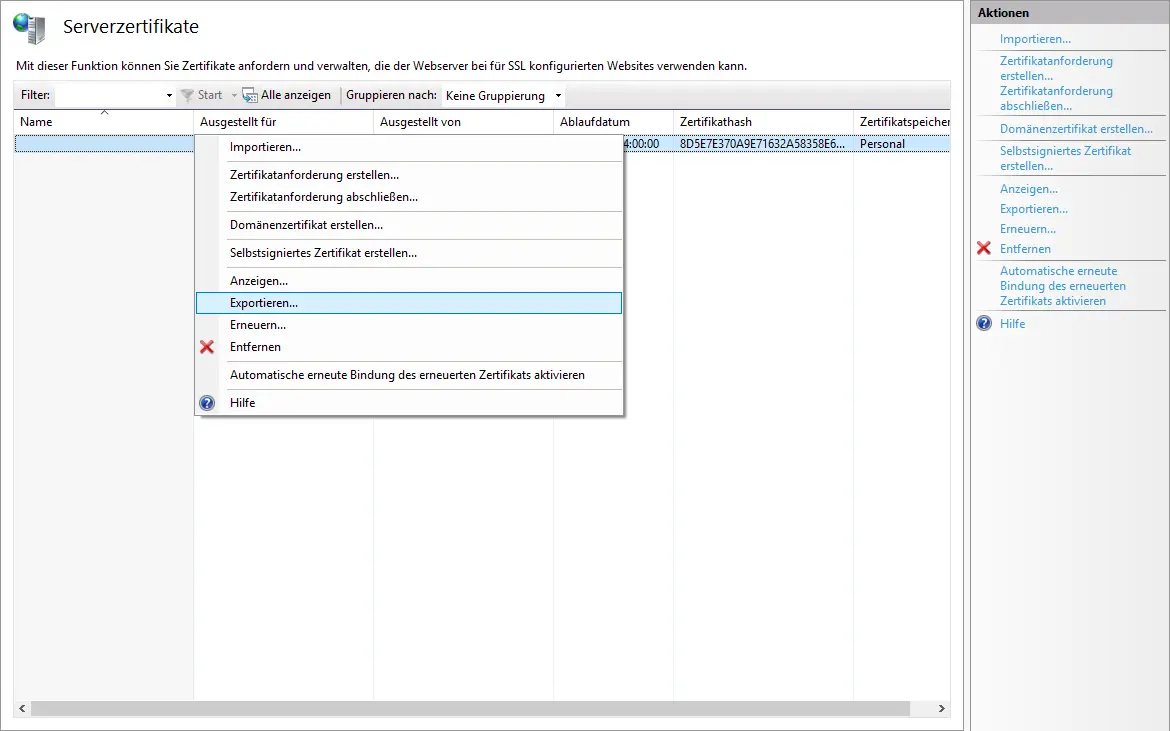Click the red X icon in context menu
The image size is (1170, 731).
click(x=207, y=347)
